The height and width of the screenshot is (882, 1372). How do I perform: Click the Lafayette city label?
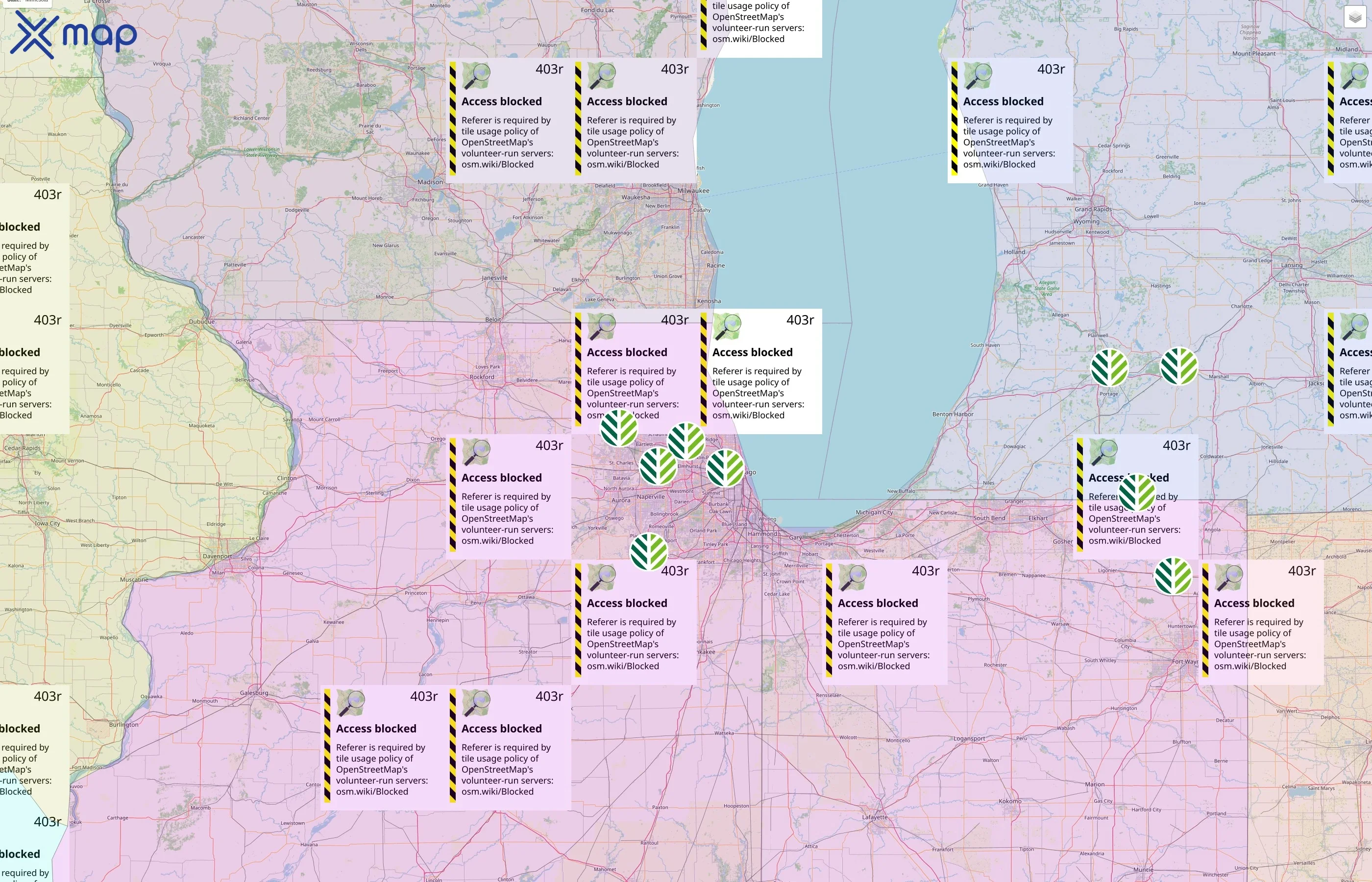coord(875,817)
